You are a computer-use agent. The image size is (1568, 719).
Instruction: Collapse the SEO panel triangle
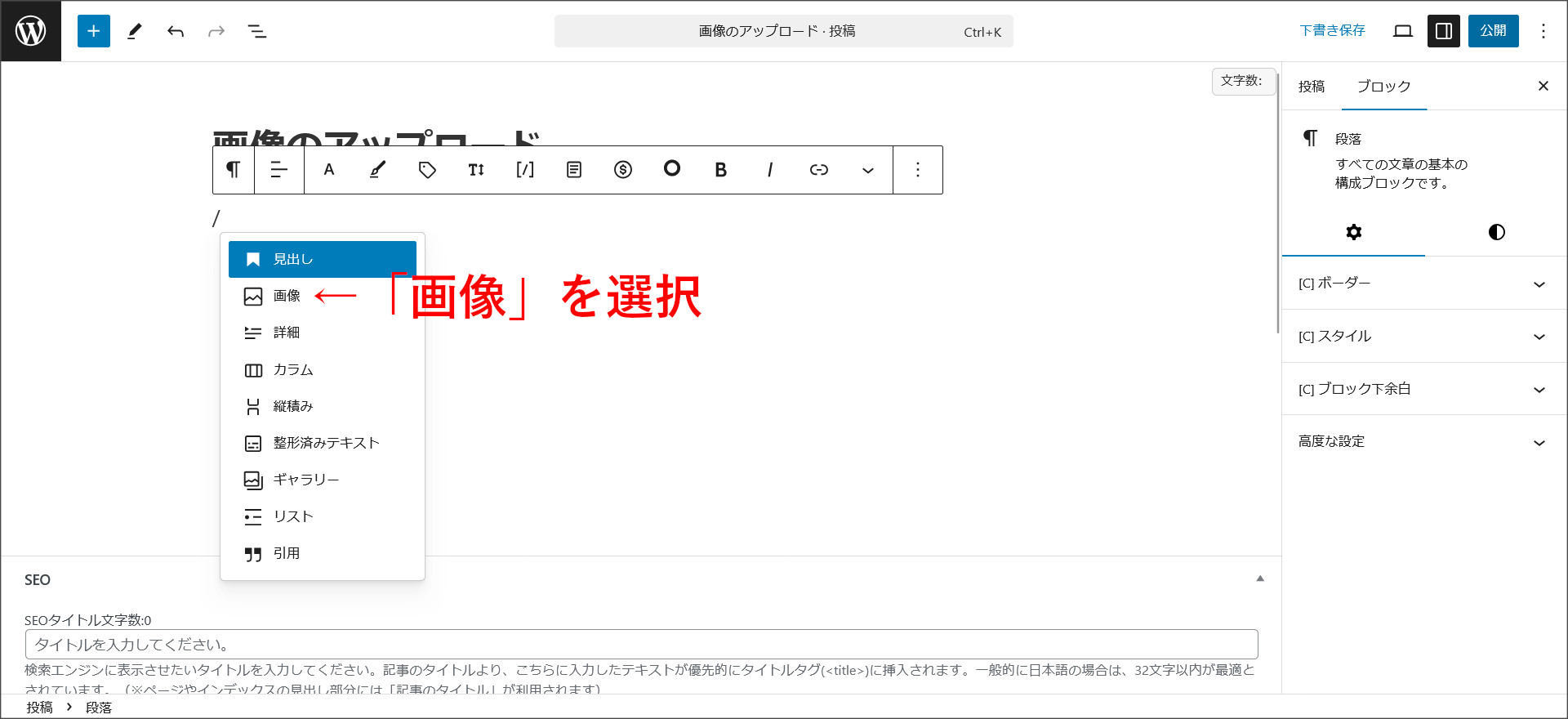tap(1260, 578)
